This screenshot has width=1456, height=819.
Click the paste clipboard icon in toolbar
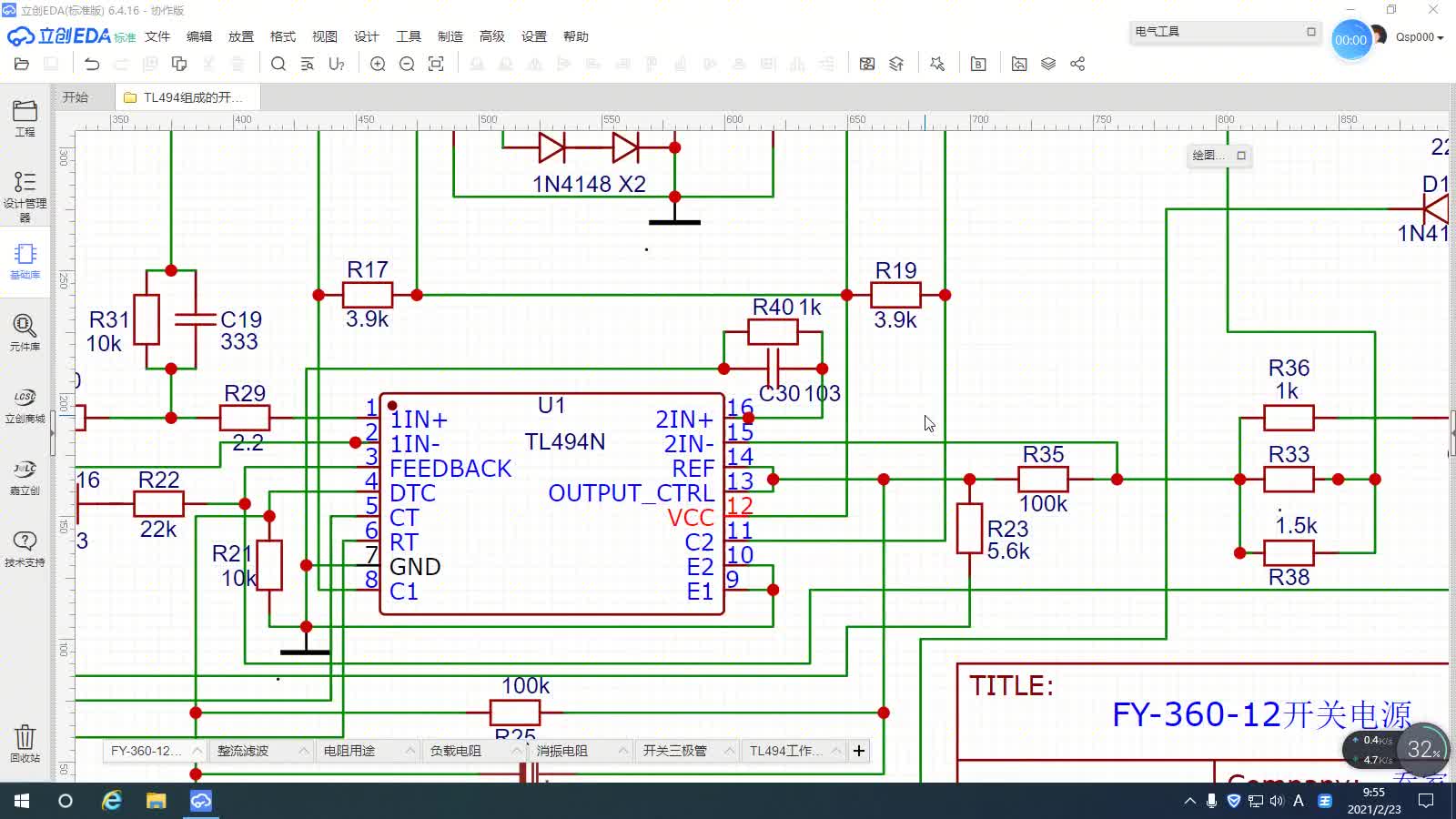click(x=179, y=64)
